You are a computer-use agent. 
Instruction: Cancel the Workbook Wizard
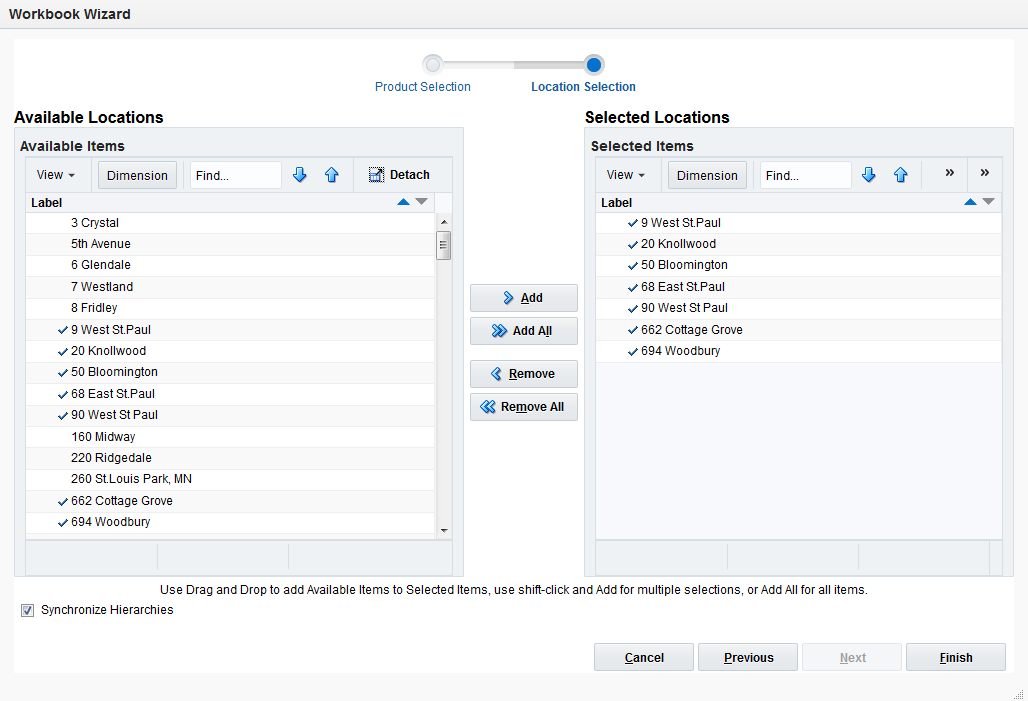[x=644, y=657]
